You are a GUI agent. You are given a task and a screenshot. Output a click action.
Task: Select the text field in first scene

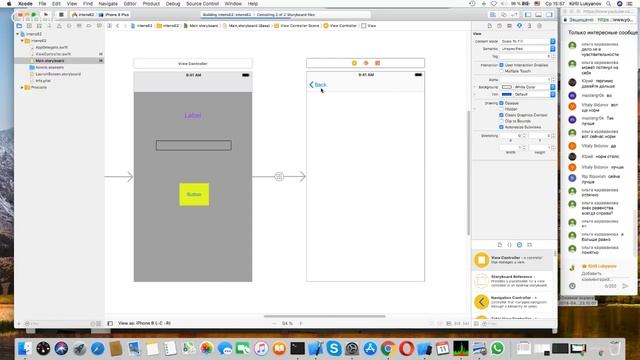[193, 145]
